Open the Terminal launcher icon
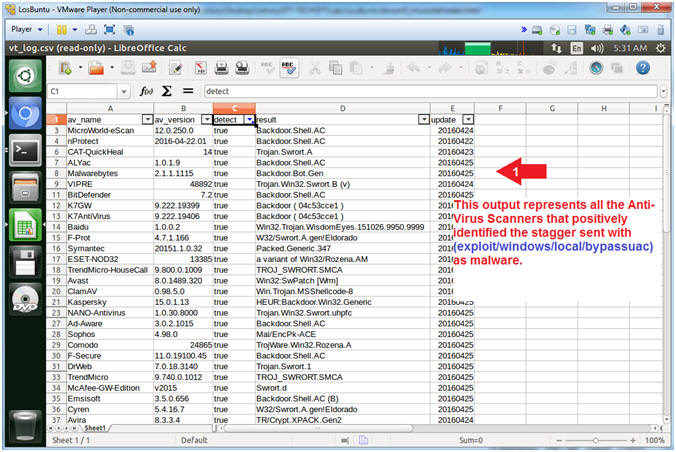The width and height of the screenshot is (676, 452). pos(25,151)
